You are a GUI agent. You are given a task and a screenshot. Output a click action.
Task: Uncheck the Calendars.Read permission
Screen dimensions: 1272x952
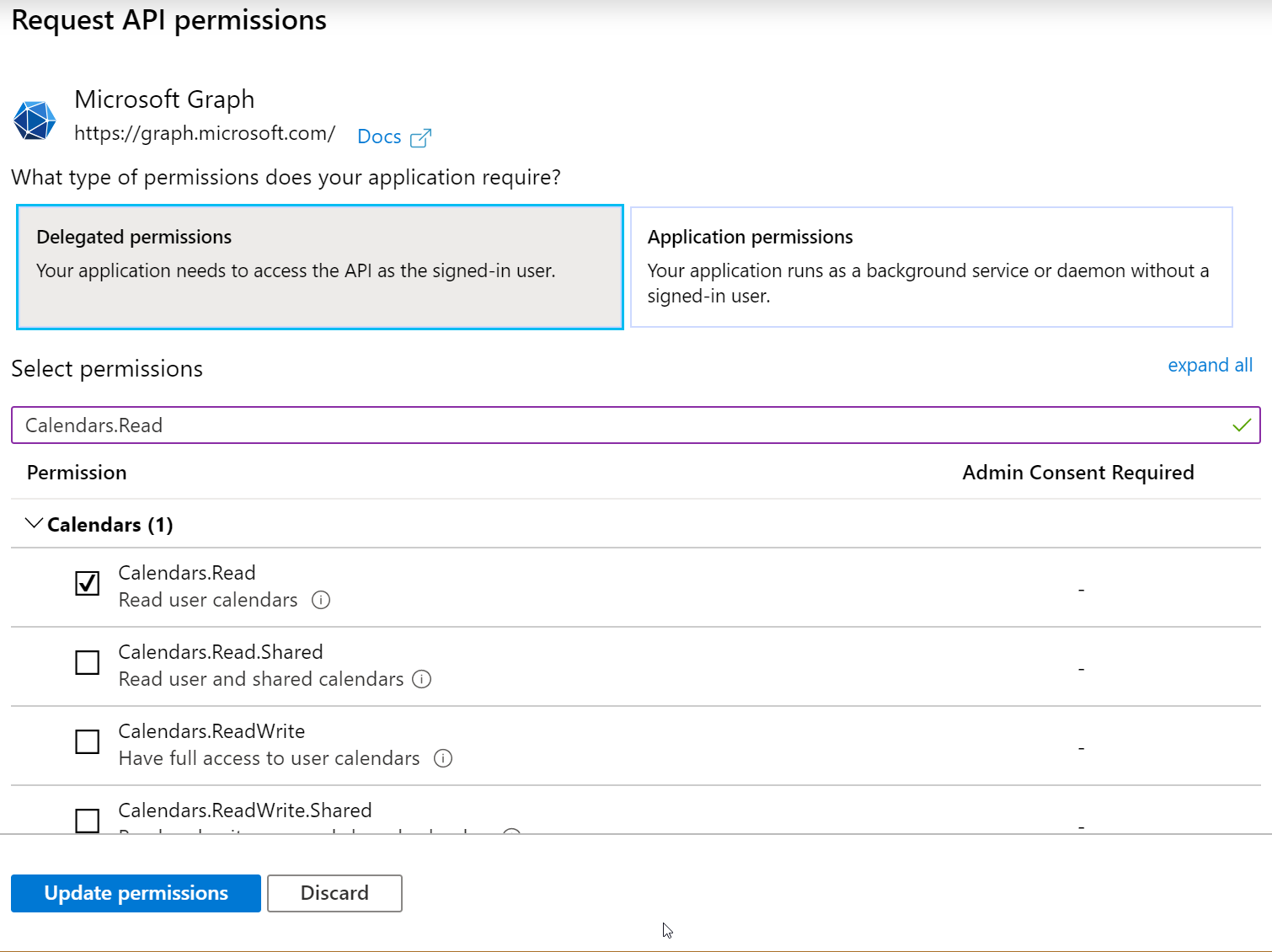click(x=88, y=583)
